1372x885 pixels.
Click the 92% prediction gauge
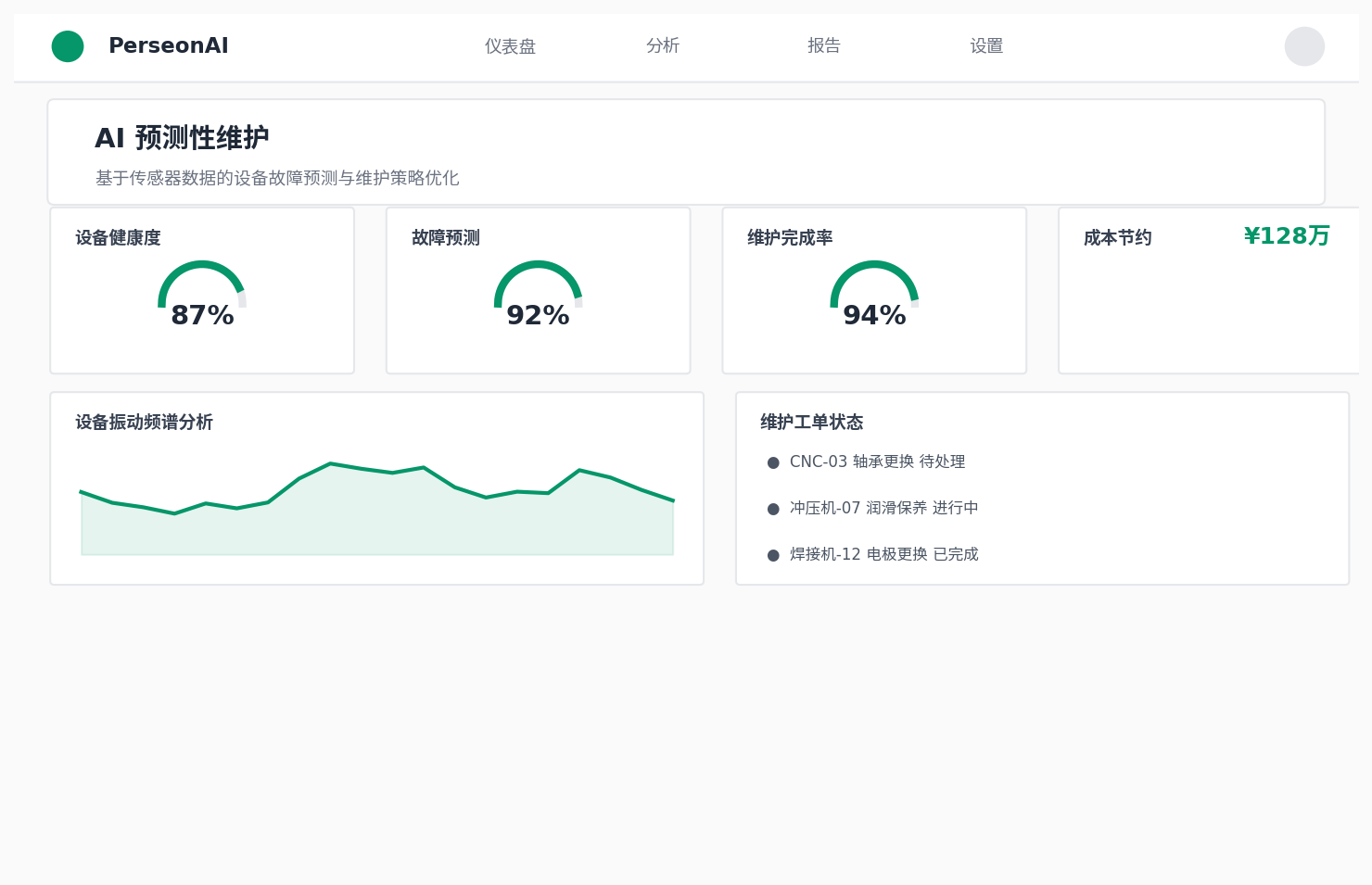click(538, 295)
